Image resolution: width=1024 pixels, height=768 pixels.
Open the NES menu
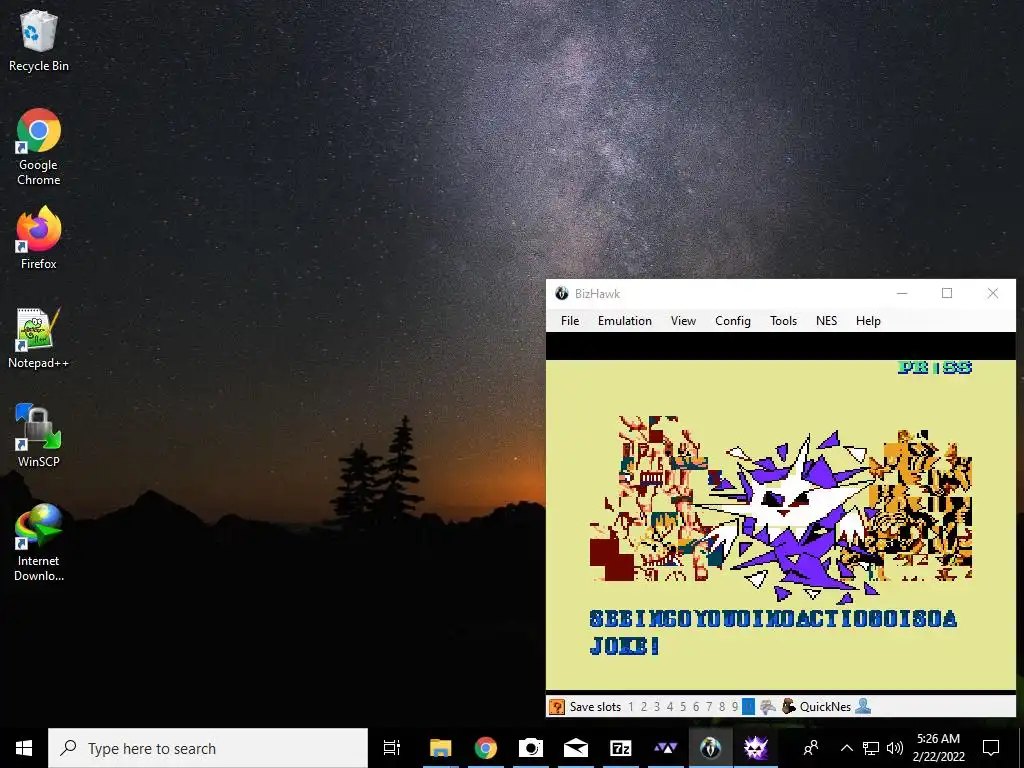826,321
